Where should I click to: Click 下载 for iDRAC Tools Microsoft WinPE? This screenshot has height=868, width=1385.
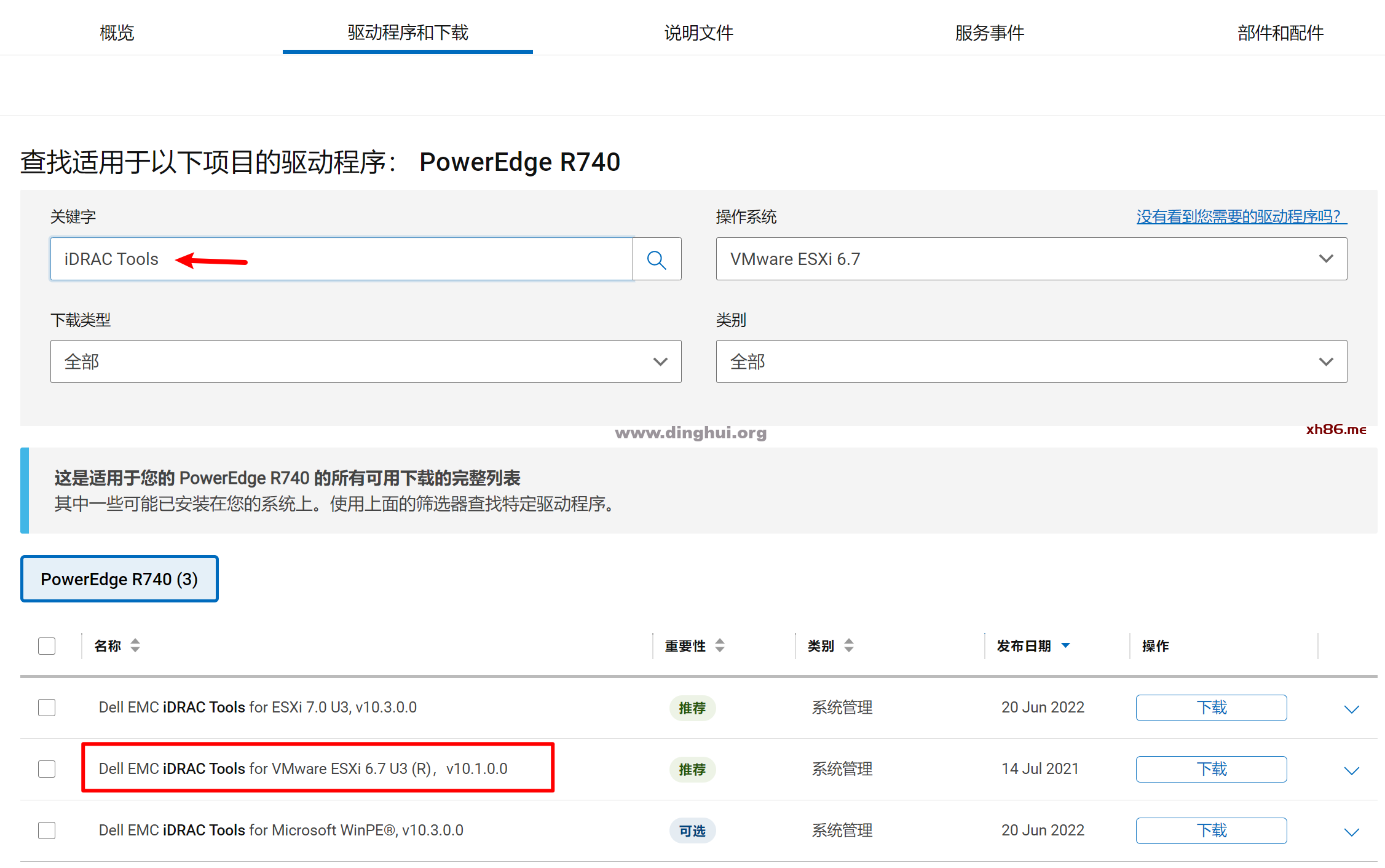(x=1211, y=831)
